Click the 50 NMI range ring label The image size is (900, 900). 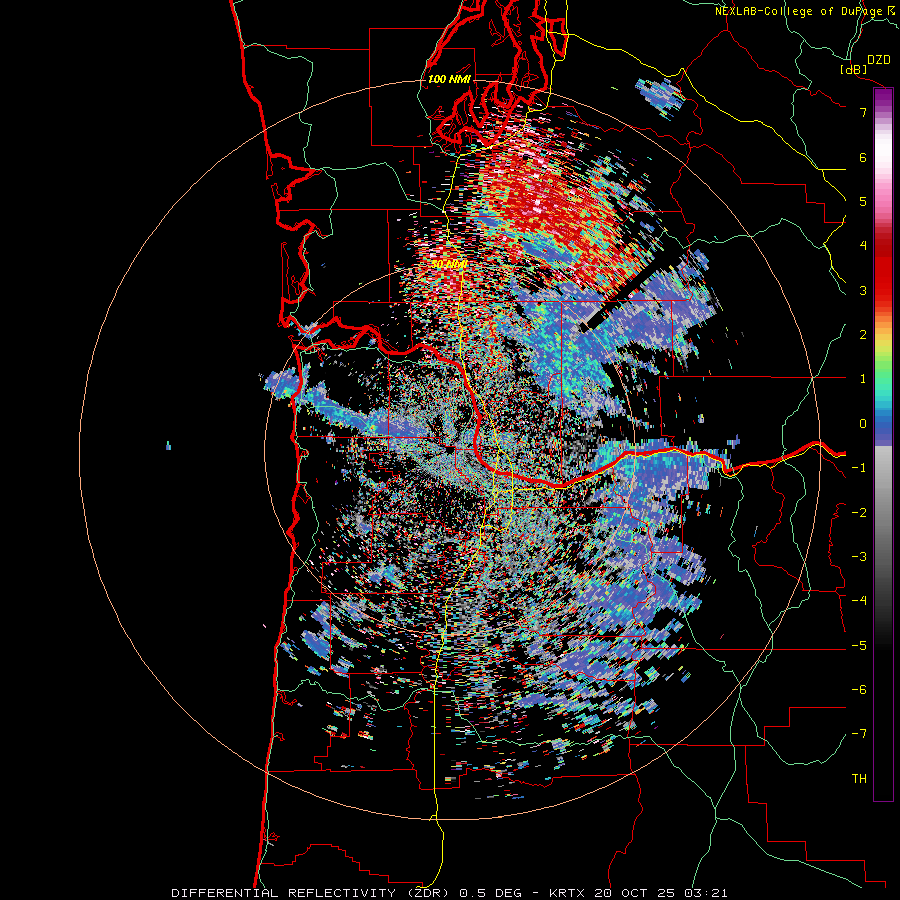coord(449,265)
